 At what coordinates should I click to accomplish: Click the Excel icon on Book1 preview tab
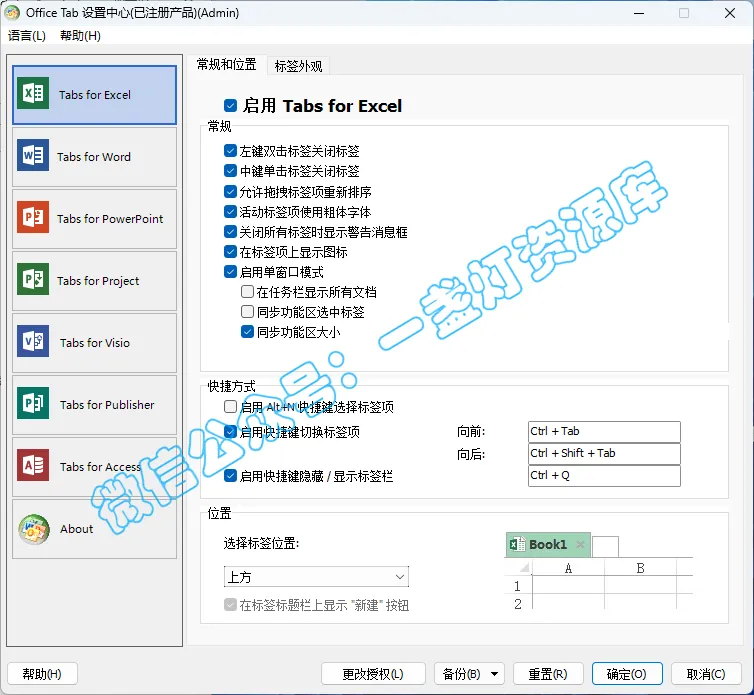point(517,544)
